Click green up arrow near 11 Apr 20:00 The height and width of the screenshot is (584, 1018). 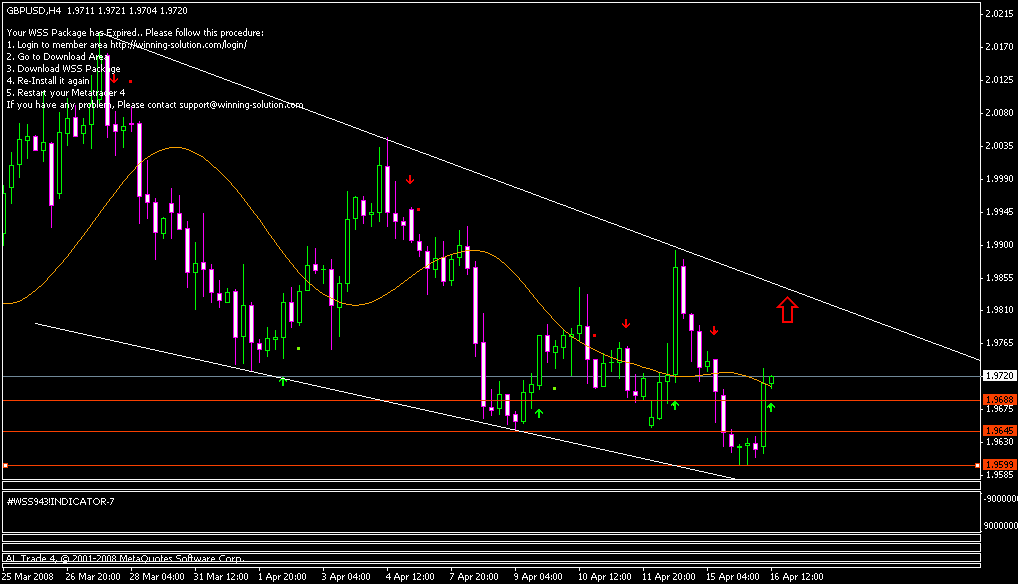(x=675, y=404)
